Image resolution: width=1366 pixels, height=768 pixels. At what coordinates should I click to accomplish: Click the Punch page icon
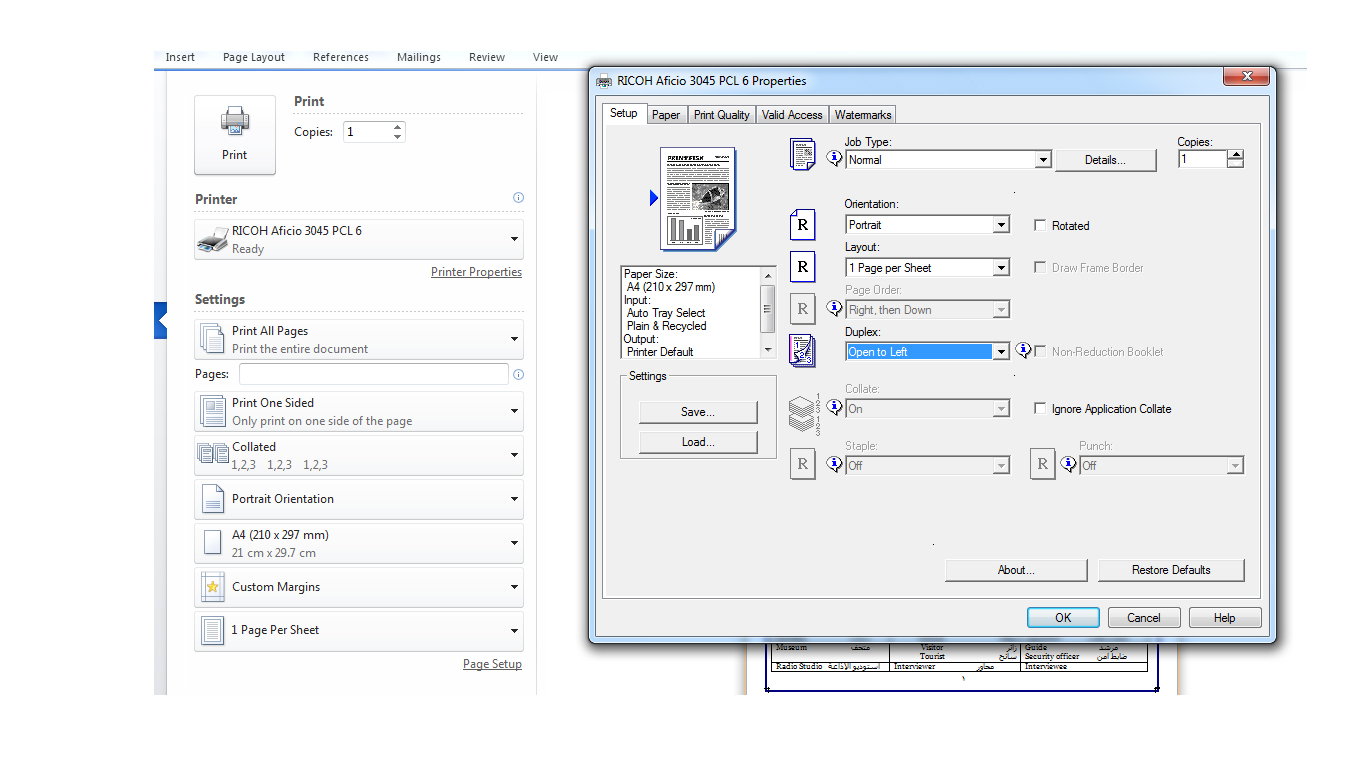pyautogui.click(x=1043, y=464)
